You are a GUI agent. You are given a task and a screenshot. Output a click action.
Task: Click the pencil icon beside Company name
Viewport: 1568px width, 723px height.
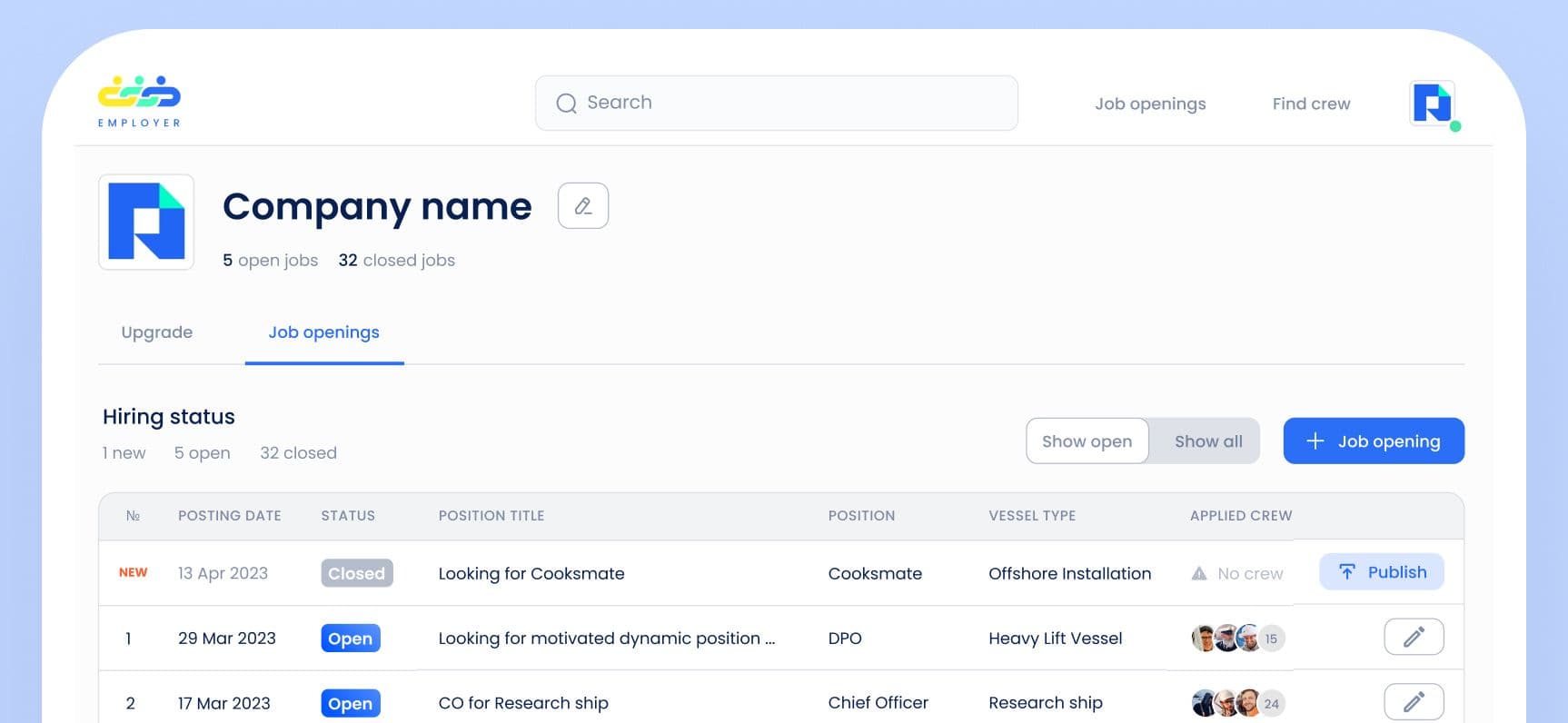tap(583, 206)
